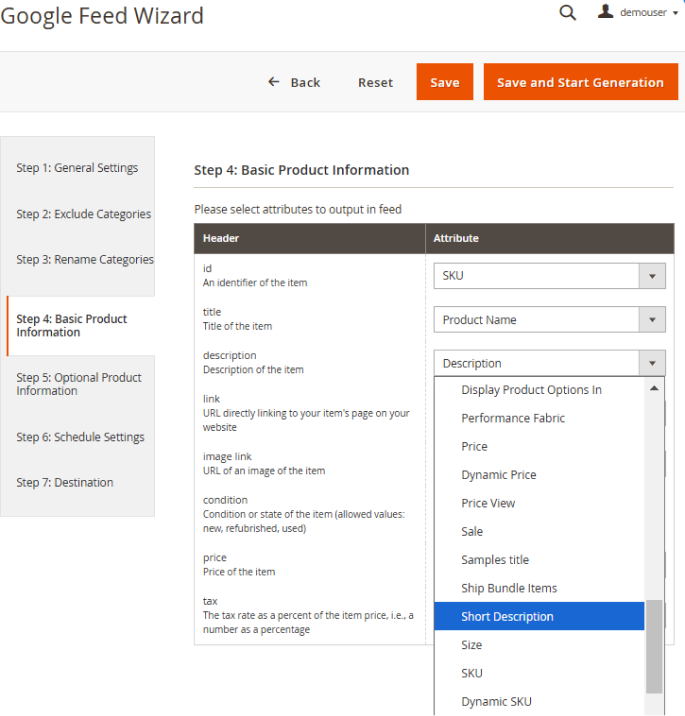Click the 'An identifier of the item' text
This screenshot has width=685, height=716.
(255, 283)
